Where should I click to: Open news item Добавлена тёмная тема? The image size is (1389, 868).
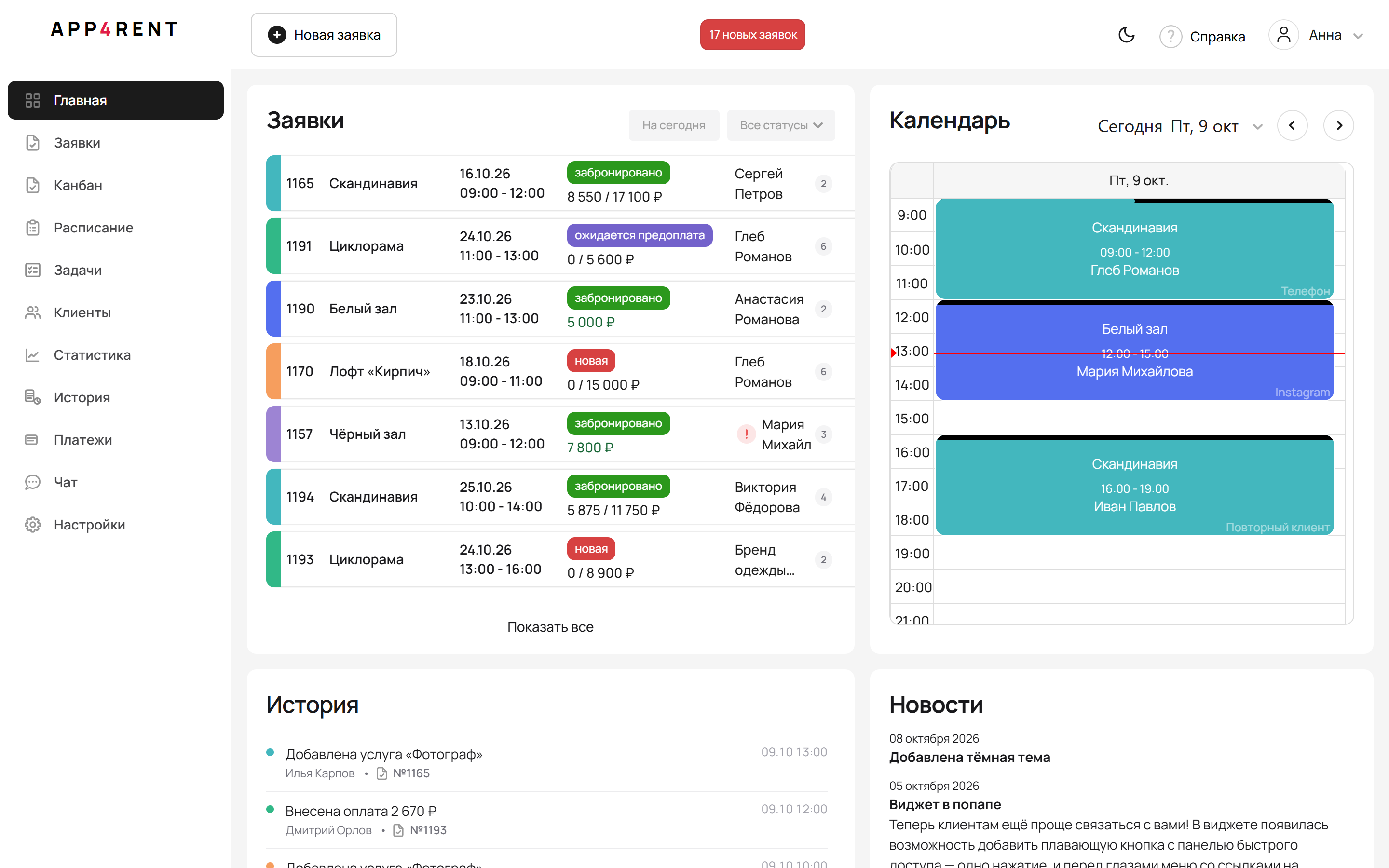click(x=969, y=757)
